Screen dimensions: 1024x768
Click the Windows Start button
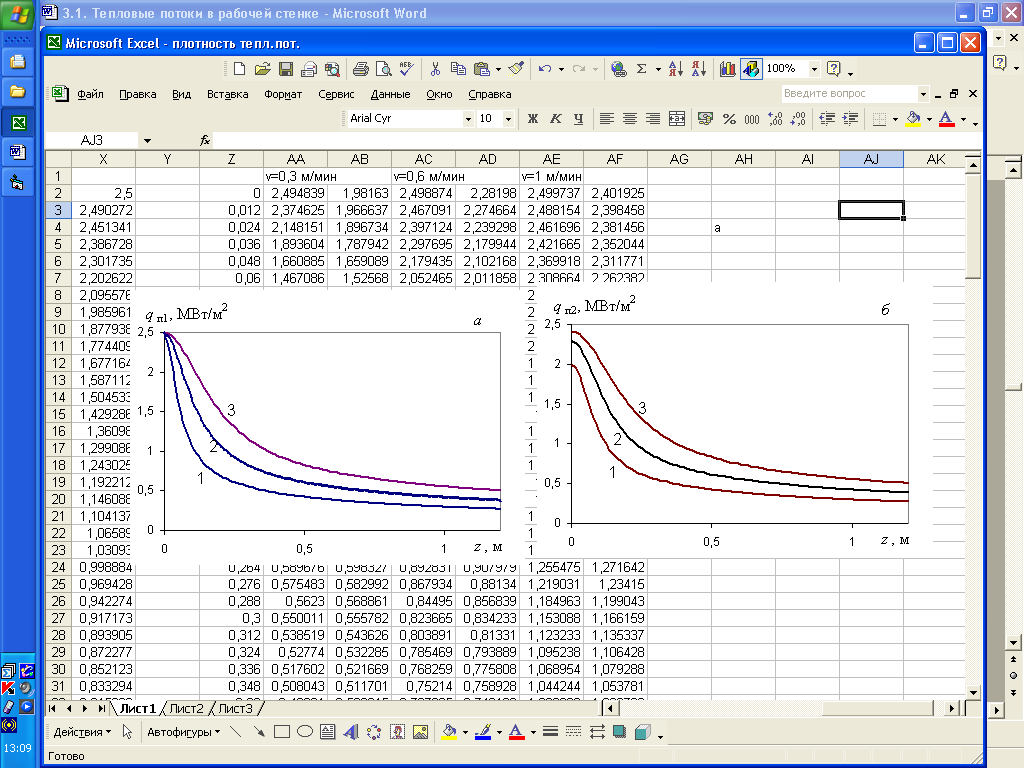click(18, 14)
